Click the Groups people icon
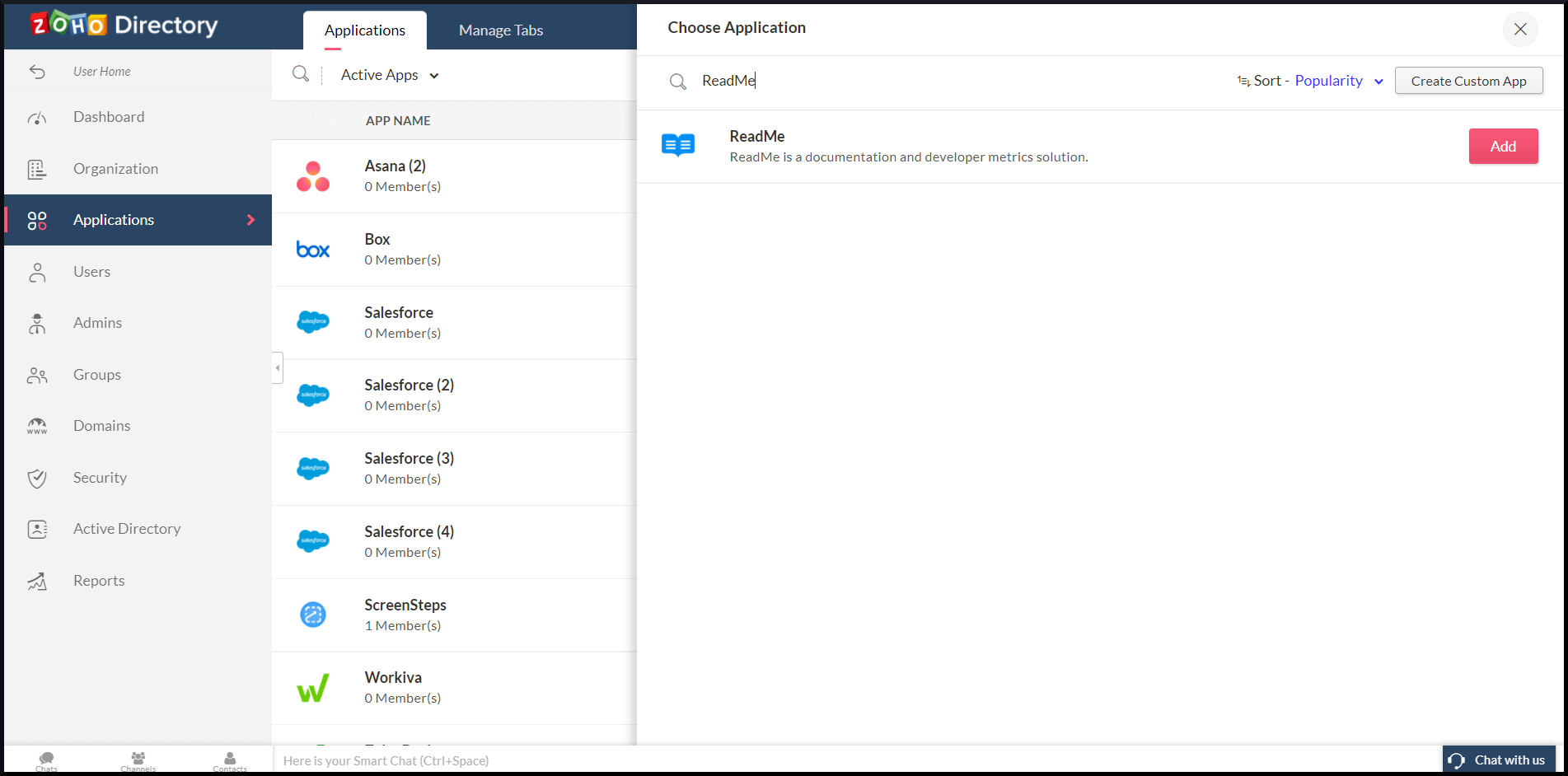The image size is (1568, 776). click(x=37, y=376)
